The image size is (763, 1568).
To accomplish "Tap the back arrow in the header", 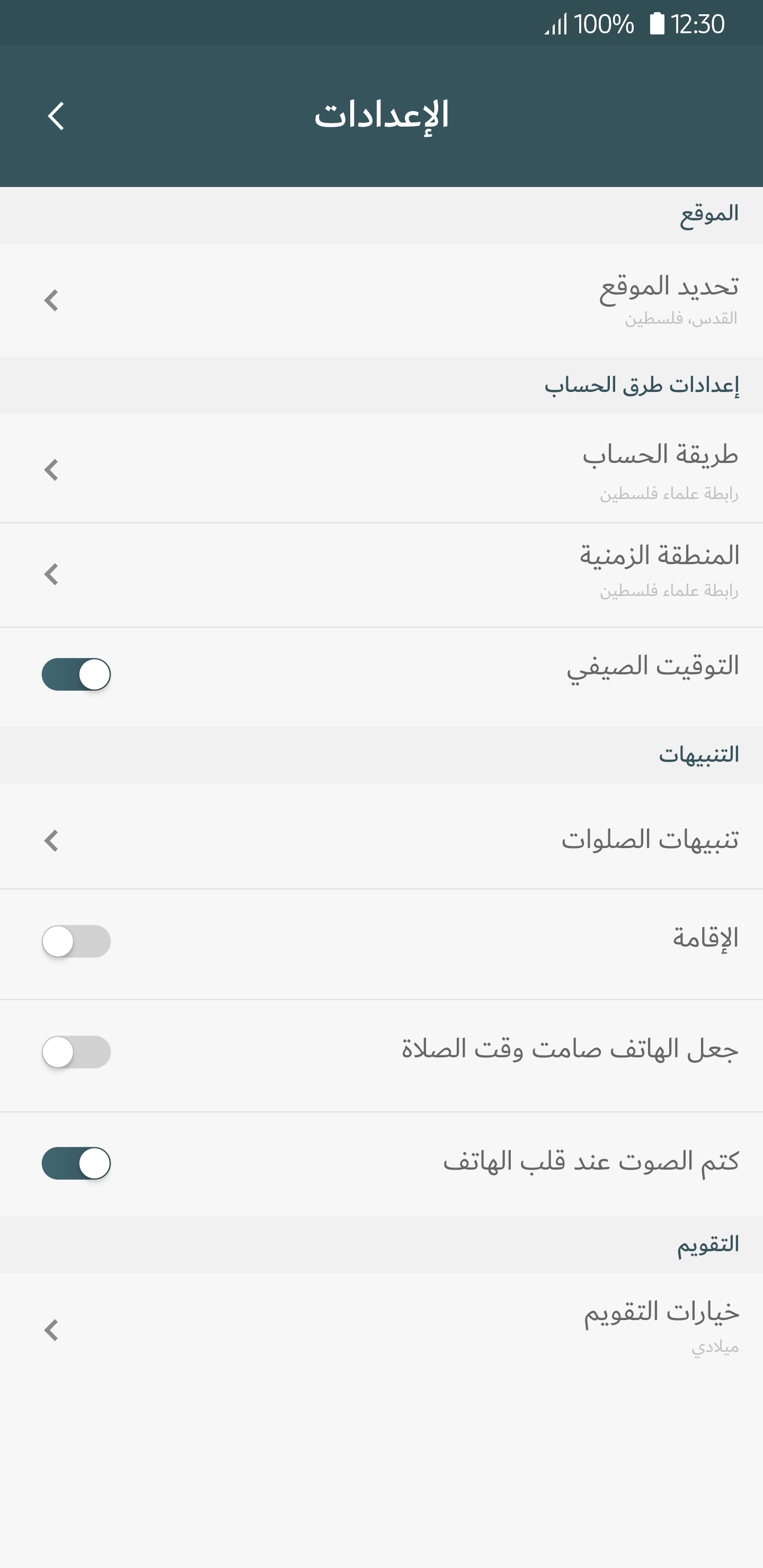I will coord(56,115).
